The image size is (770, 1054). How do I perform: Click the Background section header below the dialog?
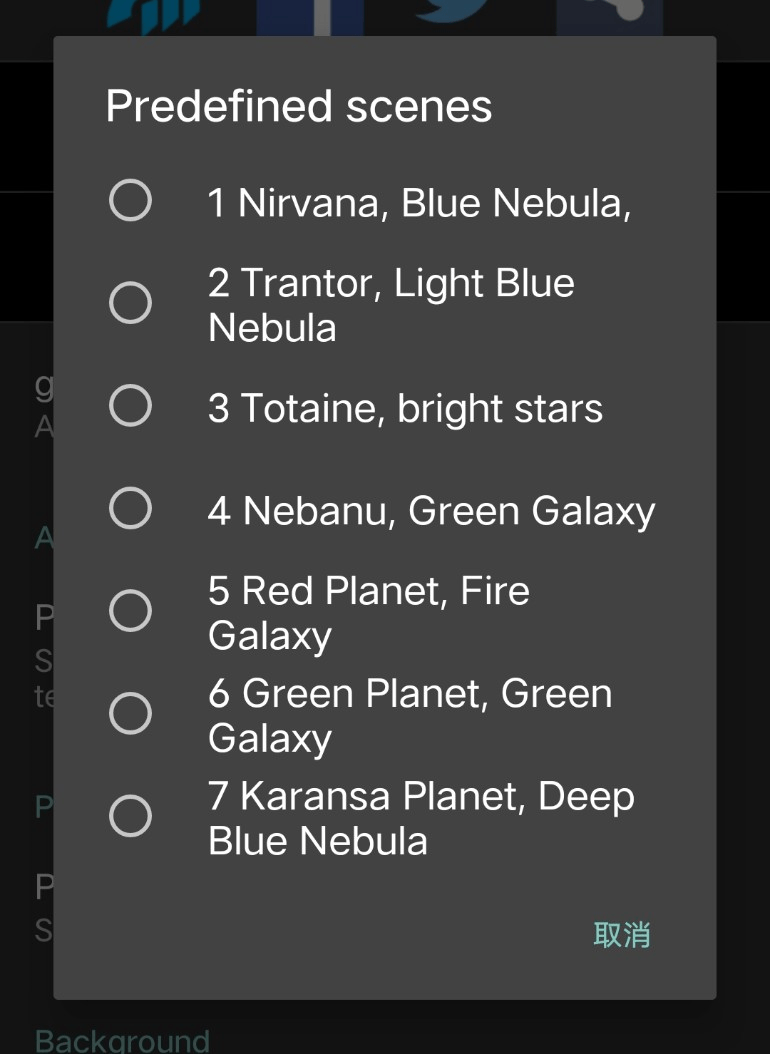pos(122,1040)
